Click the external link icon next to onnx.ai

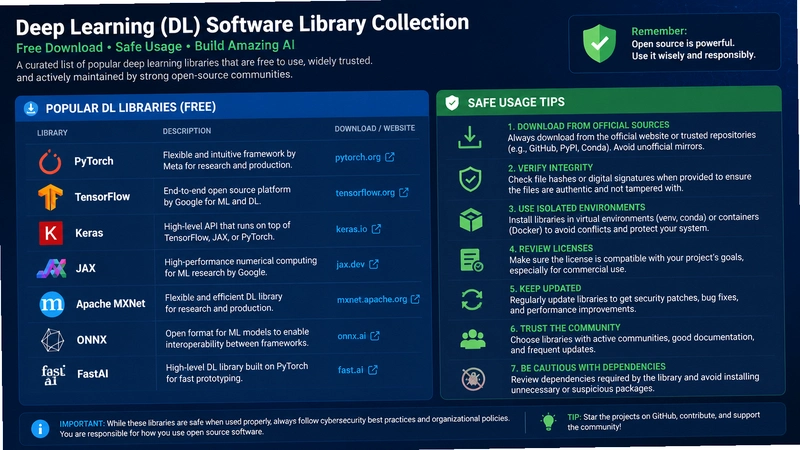(x=375, y=335)
